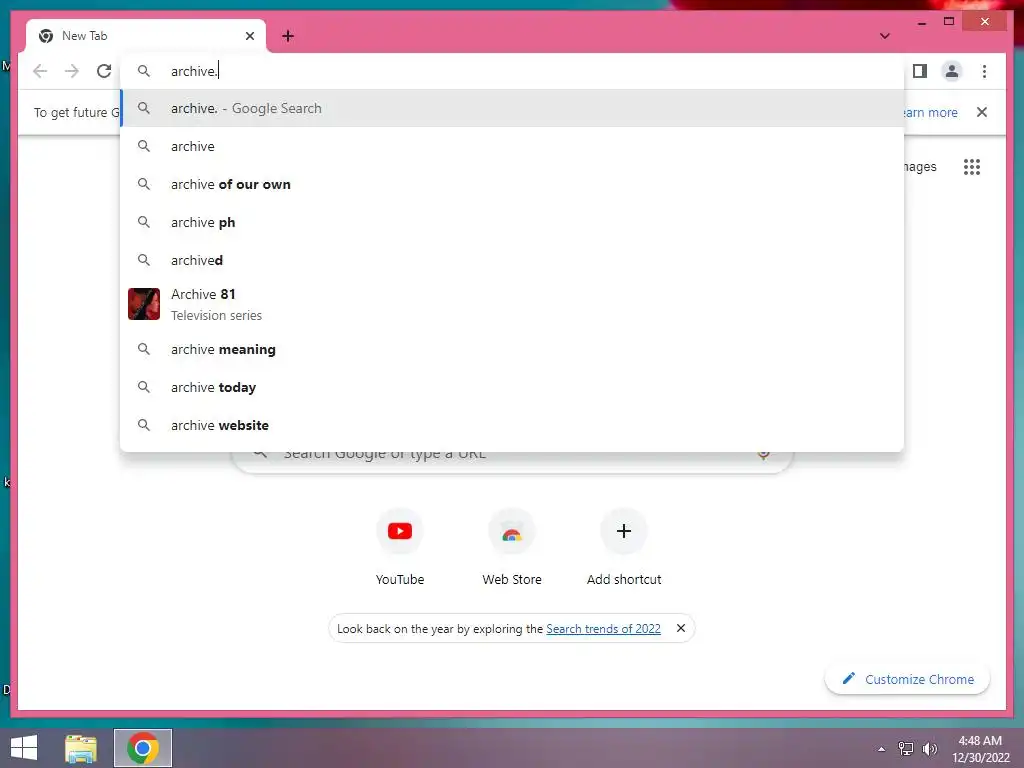Image resolution: width=1024 pixels, height=768 pixels.
Task: Open the Web Store shortcut
Action: pyautogui.click(x=512, y=547)
